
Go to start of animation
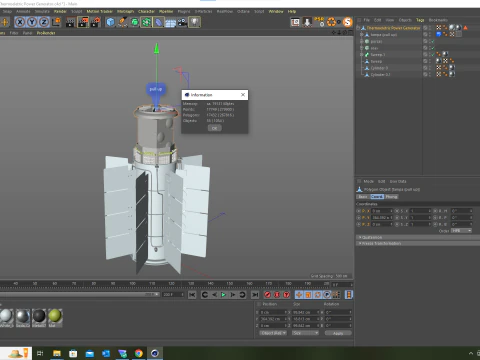[x=192, y=295]
